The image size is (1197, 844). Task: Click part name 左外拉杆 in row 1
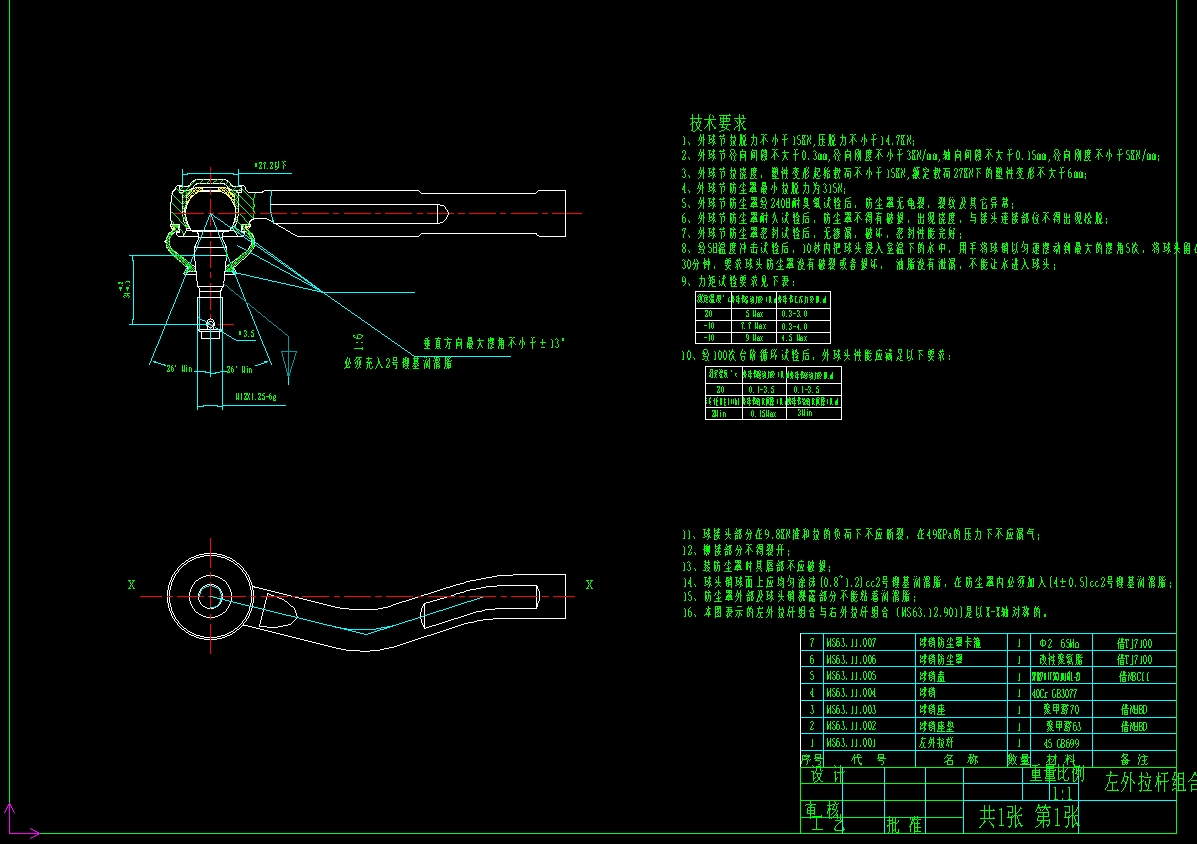click(x=936, y=743)
